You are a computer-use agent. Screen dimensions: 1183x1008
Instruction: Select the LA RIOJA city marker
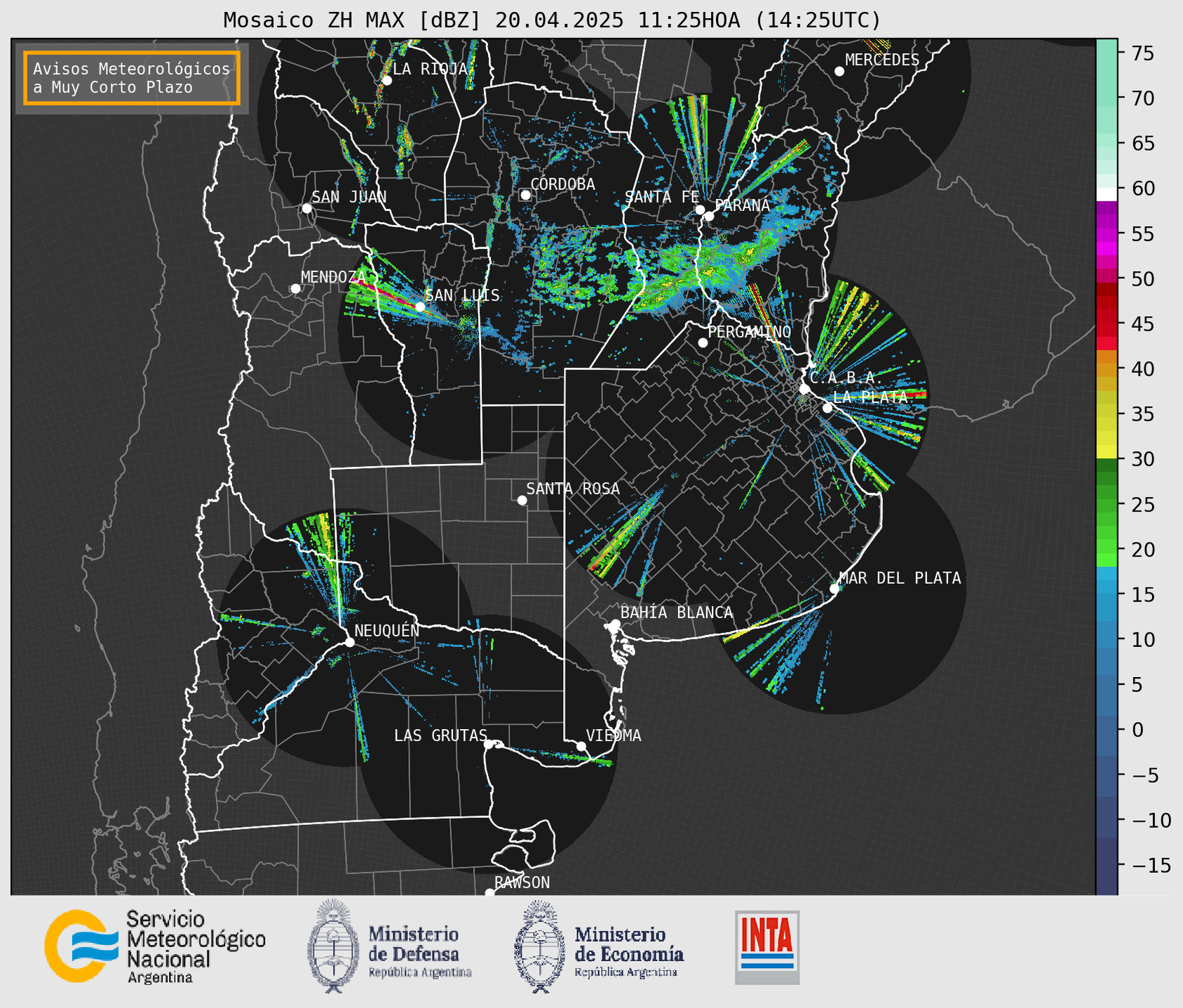387,81
